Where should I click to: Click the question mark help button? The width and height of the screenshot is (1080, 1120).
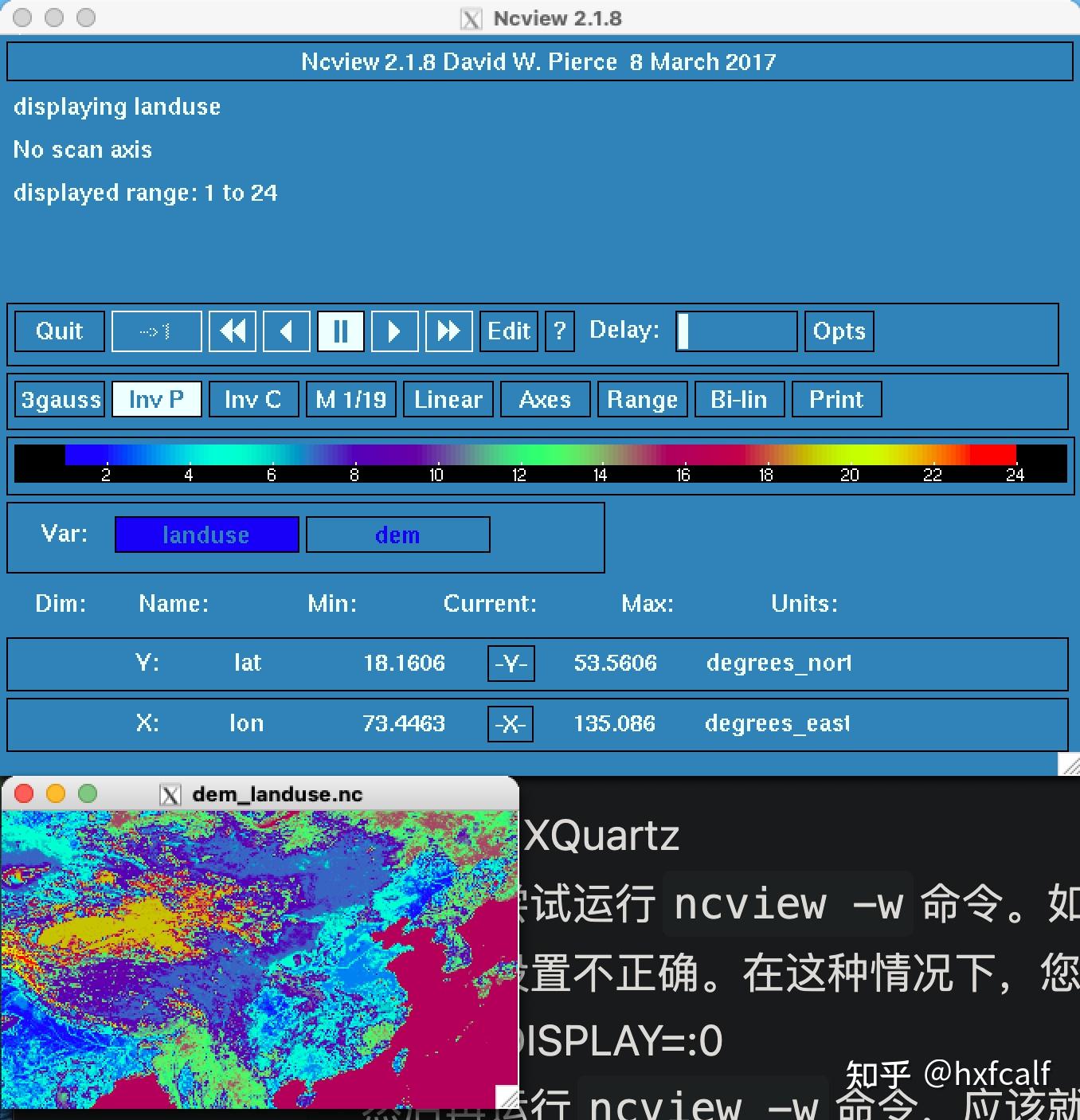[x=560, y=331]
